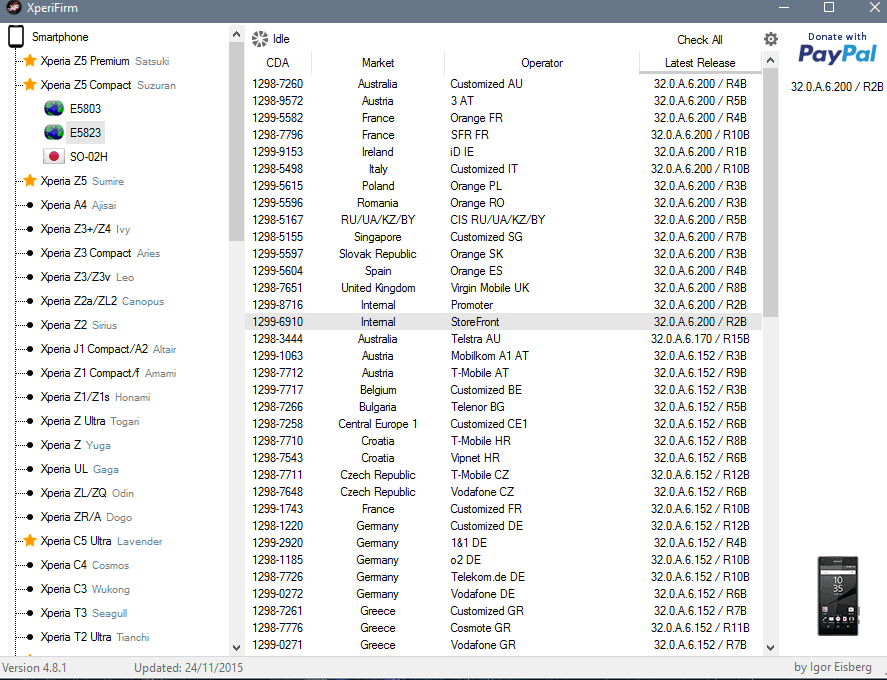
Task: Click the by Igor Eisberg credit
Action: pyautogui.click(x=833, y=667)
